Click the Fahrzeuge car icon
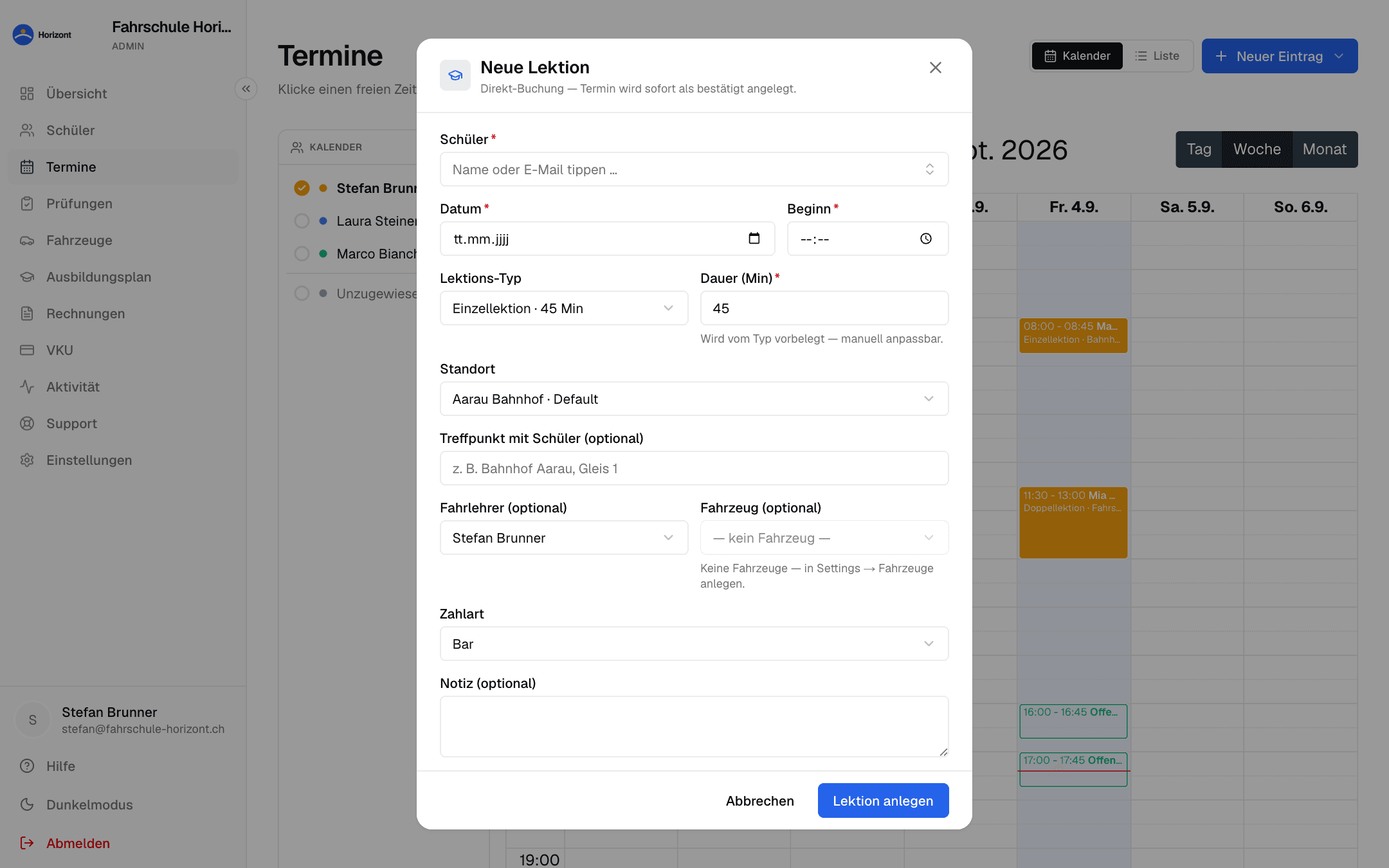Viewport: 1389px width, 868px height. (x=27, y=240)
